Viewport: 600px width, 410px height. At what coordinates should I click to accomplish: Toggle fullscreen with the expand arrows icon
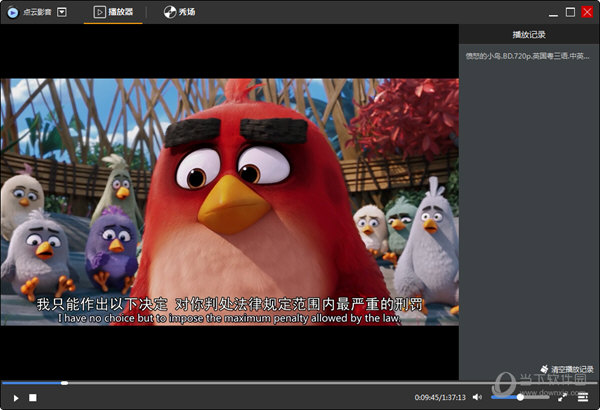[x=562, y=397]
